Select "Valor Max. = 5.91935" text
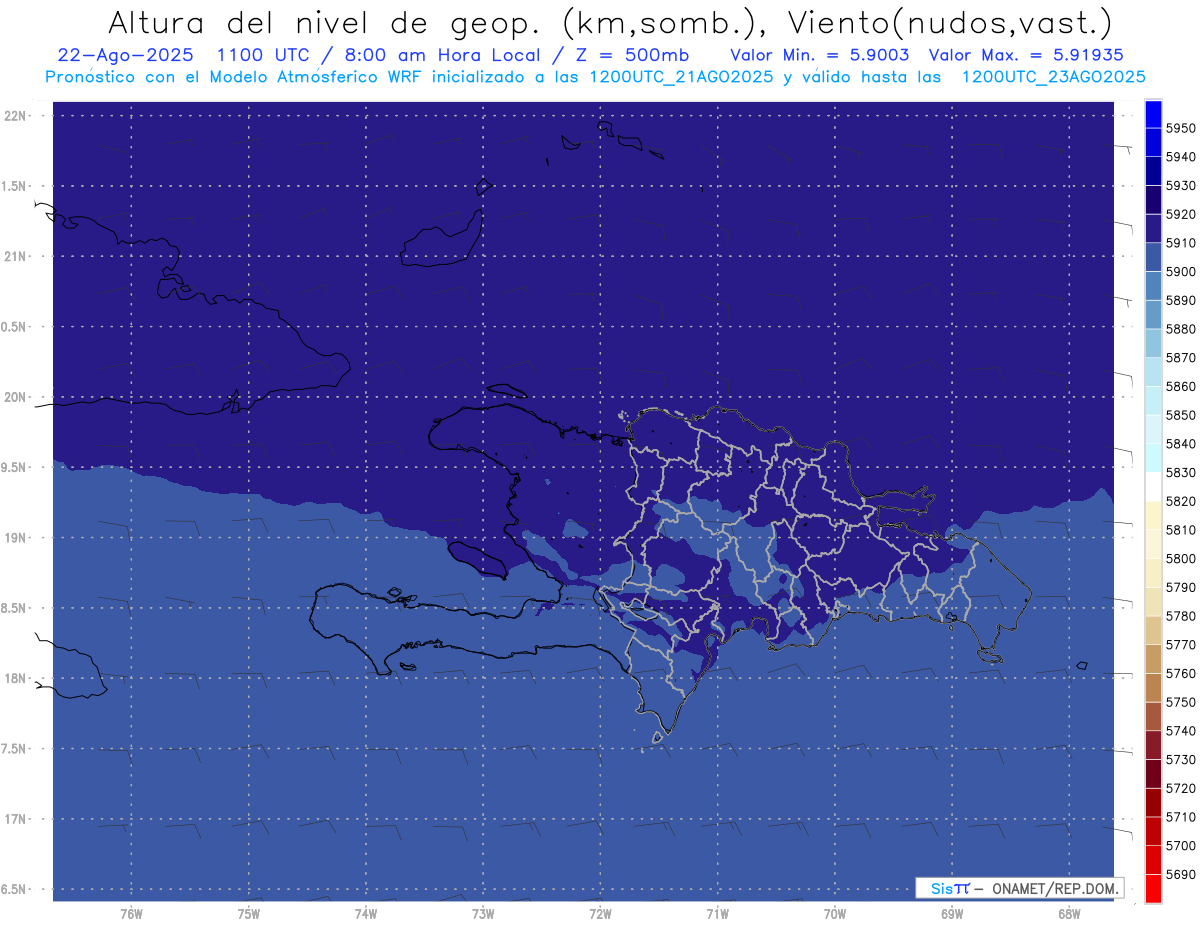 [1028, 55]
